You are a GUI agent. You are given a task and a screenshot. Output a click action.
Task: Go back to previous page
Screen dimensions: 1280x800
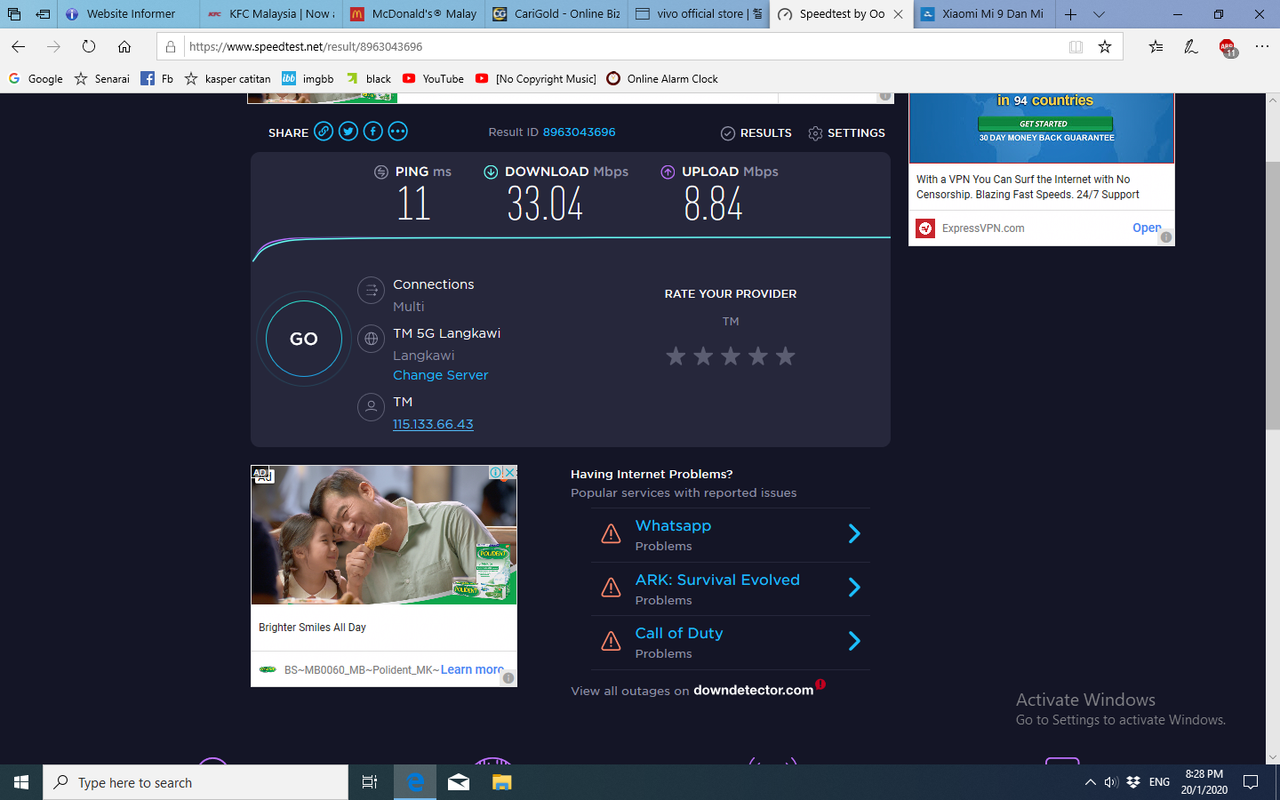pos(19,46)
